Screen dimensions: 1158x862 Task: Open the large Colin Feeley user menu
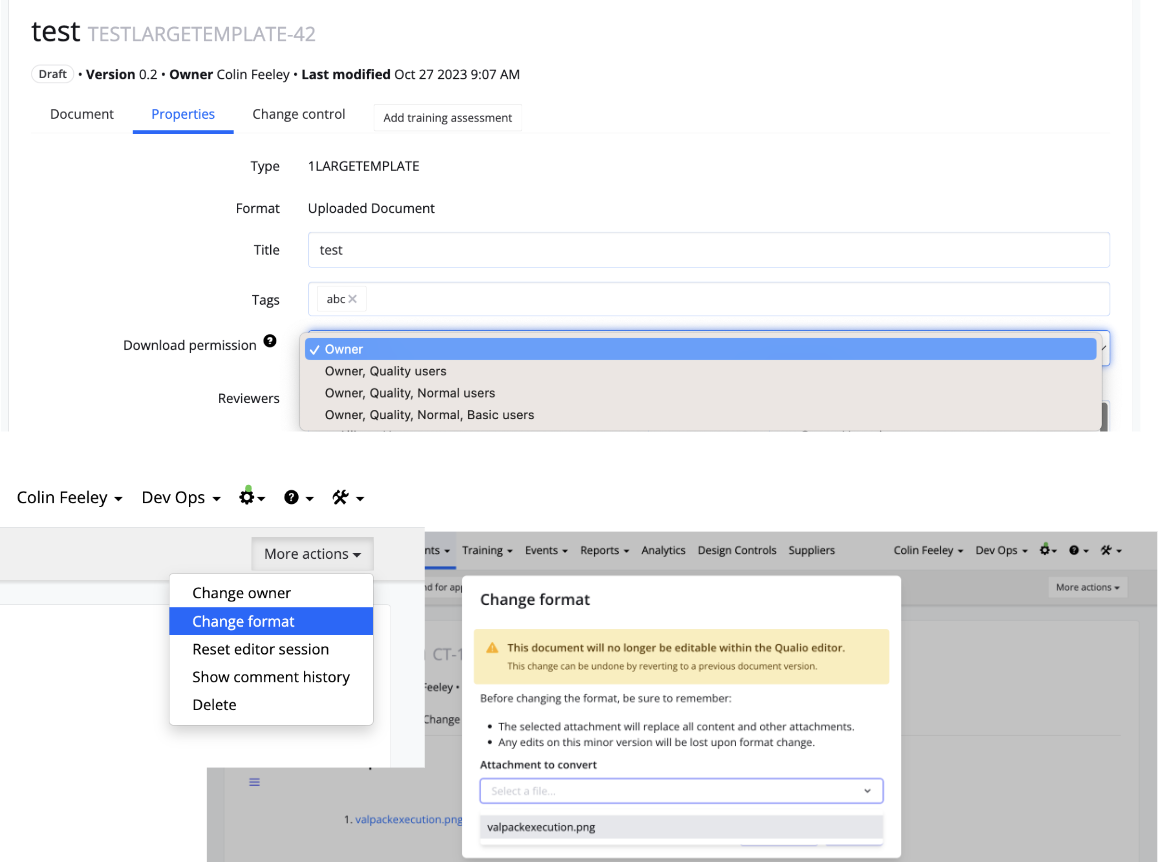coord(69,497)
